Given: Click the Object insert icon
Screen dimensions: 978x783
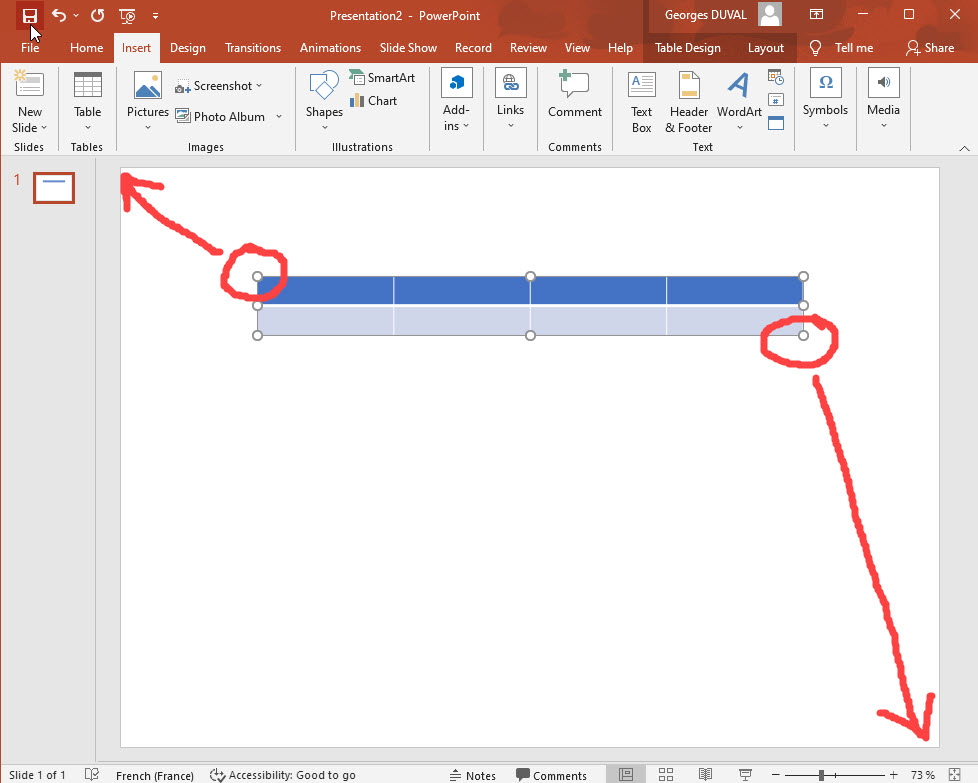Looking at the screenshot, I should 776,123.
